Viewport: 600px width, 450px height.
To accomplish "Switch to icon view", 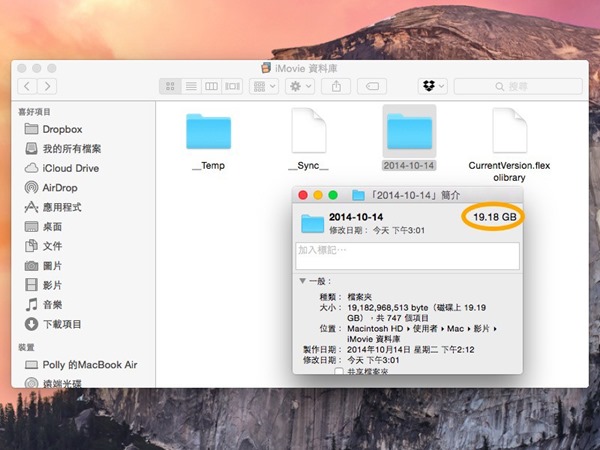I will coord(170,86).
